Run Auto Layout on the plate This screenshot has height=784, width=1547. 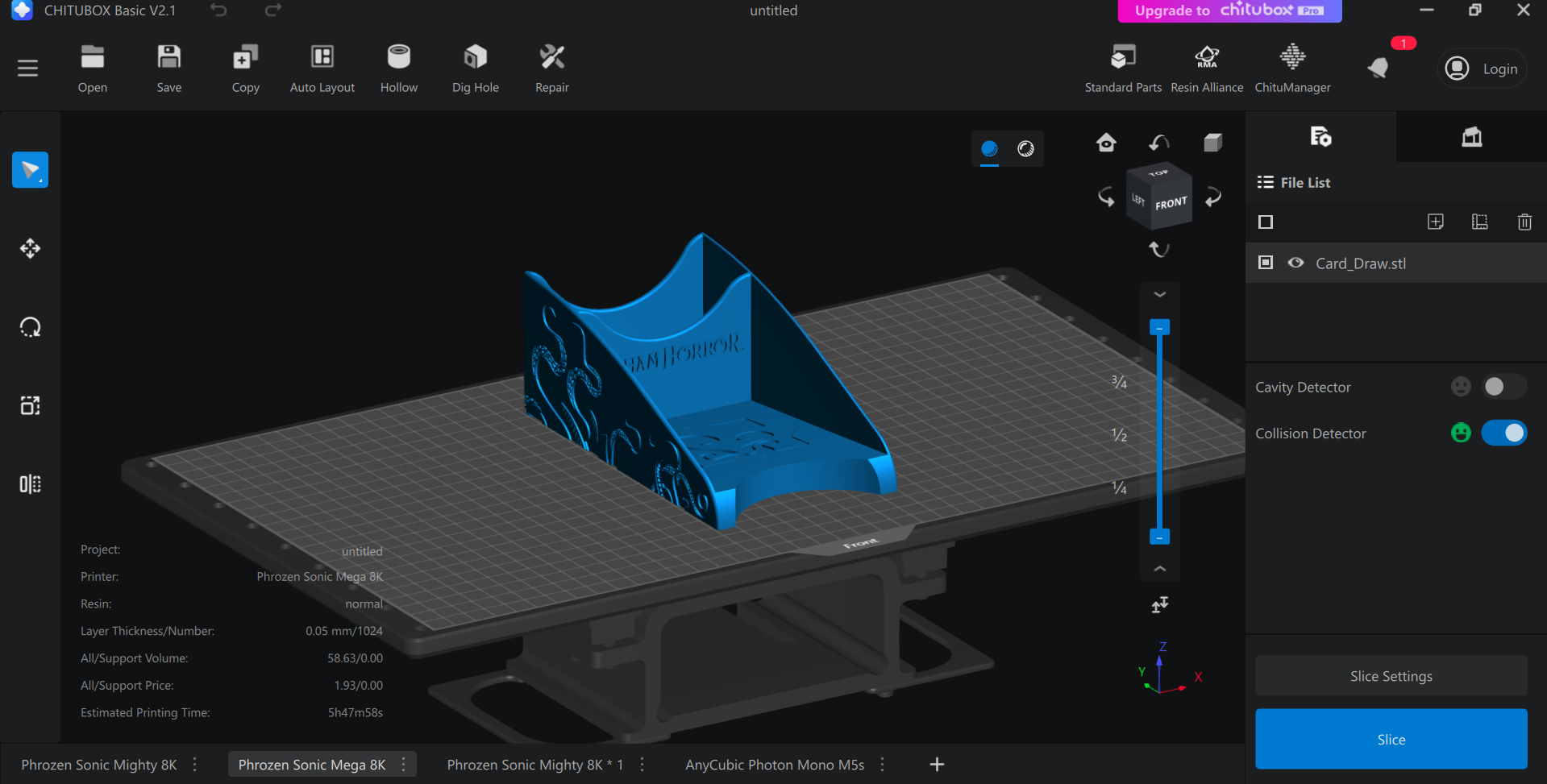coord(322,68)
